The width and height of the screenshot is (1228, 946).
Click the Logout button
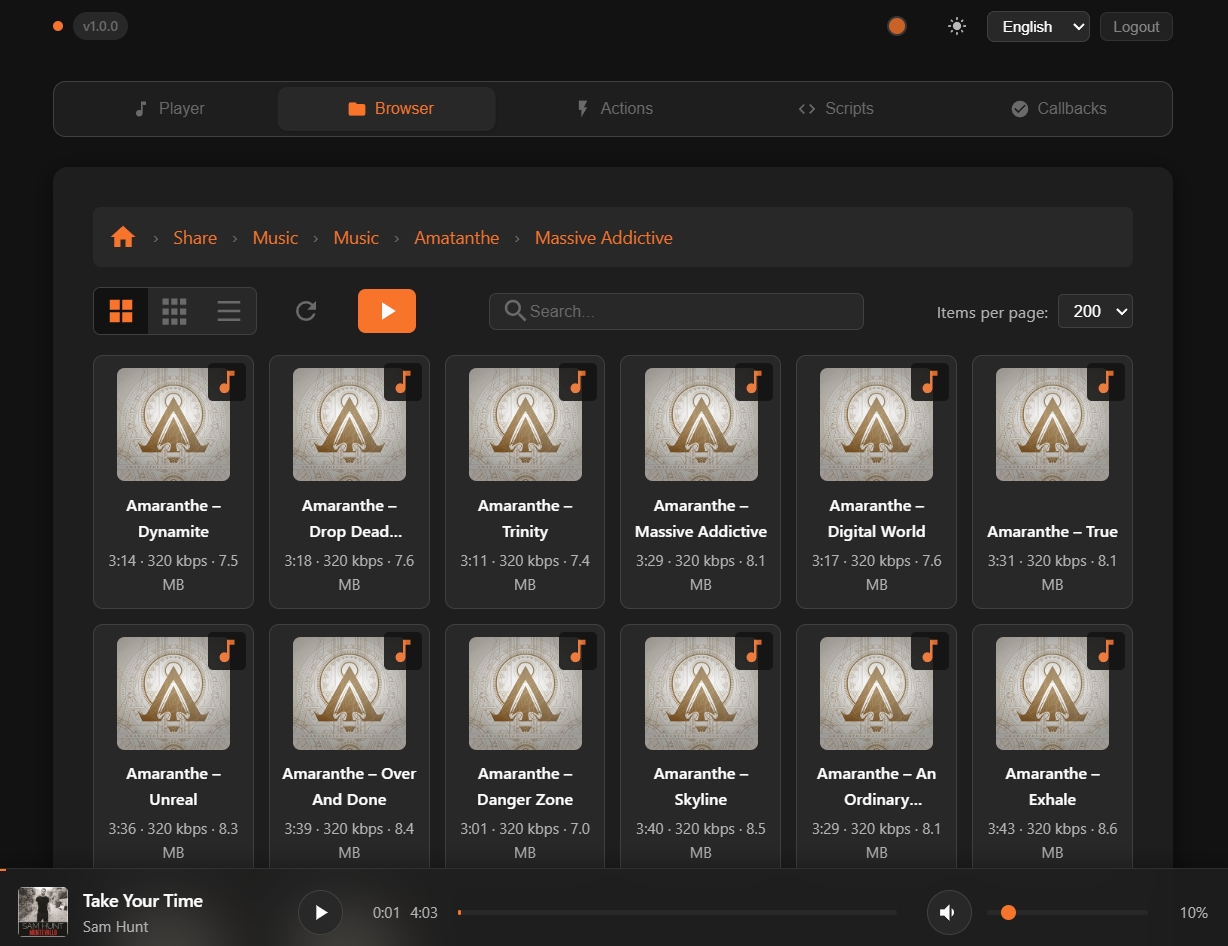1136,27
